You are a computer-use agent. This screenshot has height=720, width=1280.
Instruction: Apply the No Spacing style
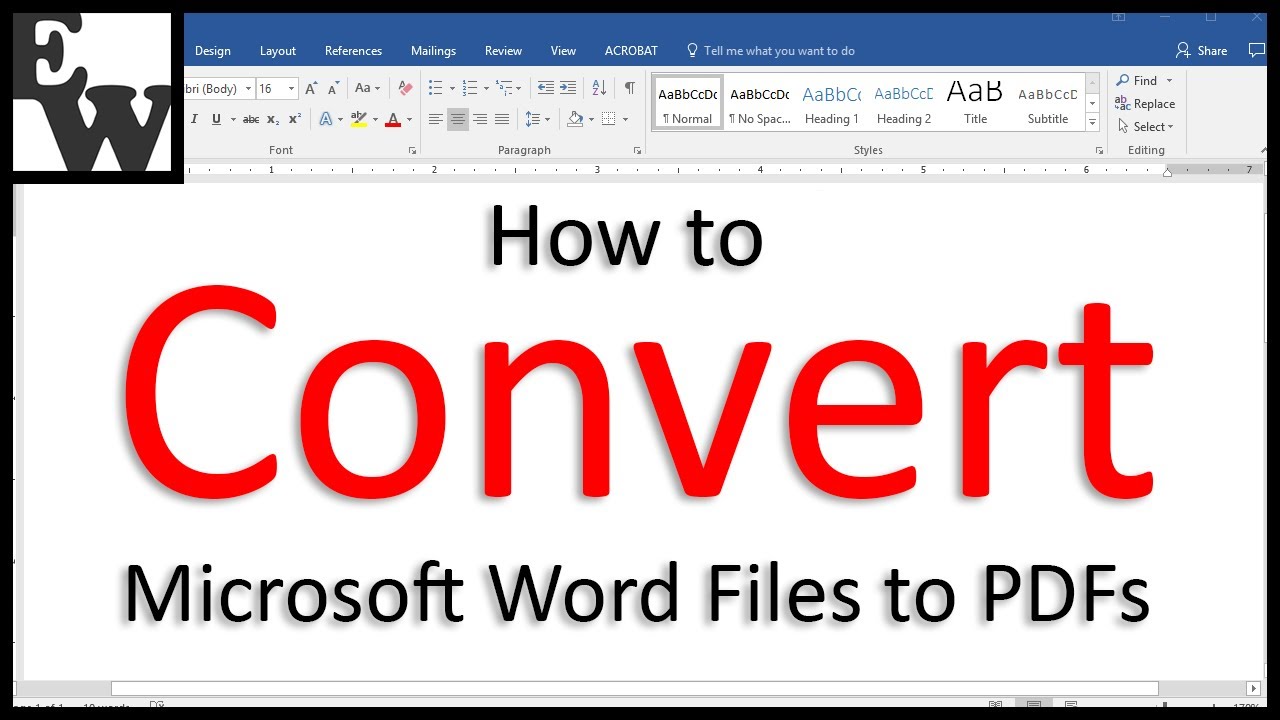pos(760,103)
